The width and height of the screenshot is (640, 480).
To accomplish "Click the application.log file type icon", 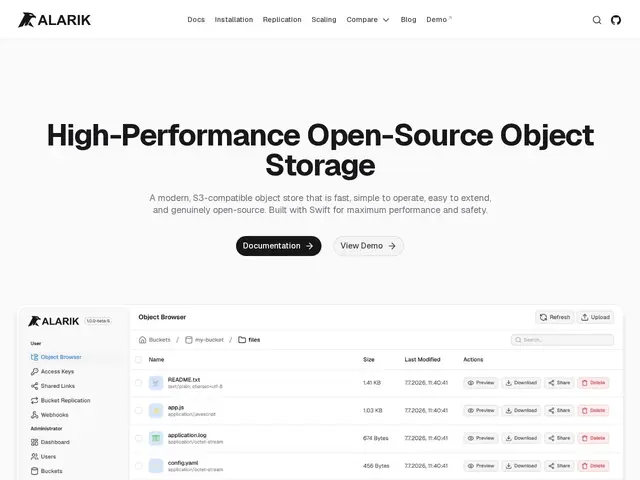I will pyautogui.click(x=156, y=438).
